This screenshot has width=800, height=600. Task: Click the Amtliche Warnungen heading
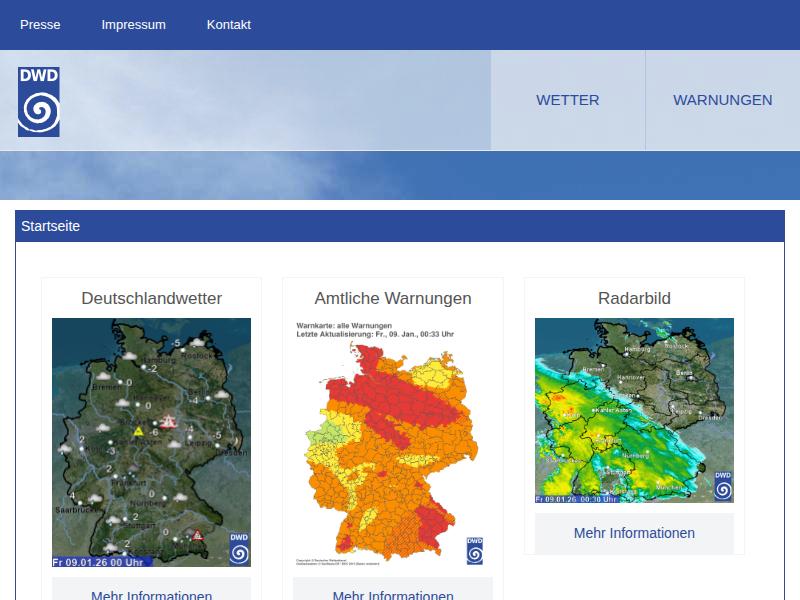pos(392,298)
